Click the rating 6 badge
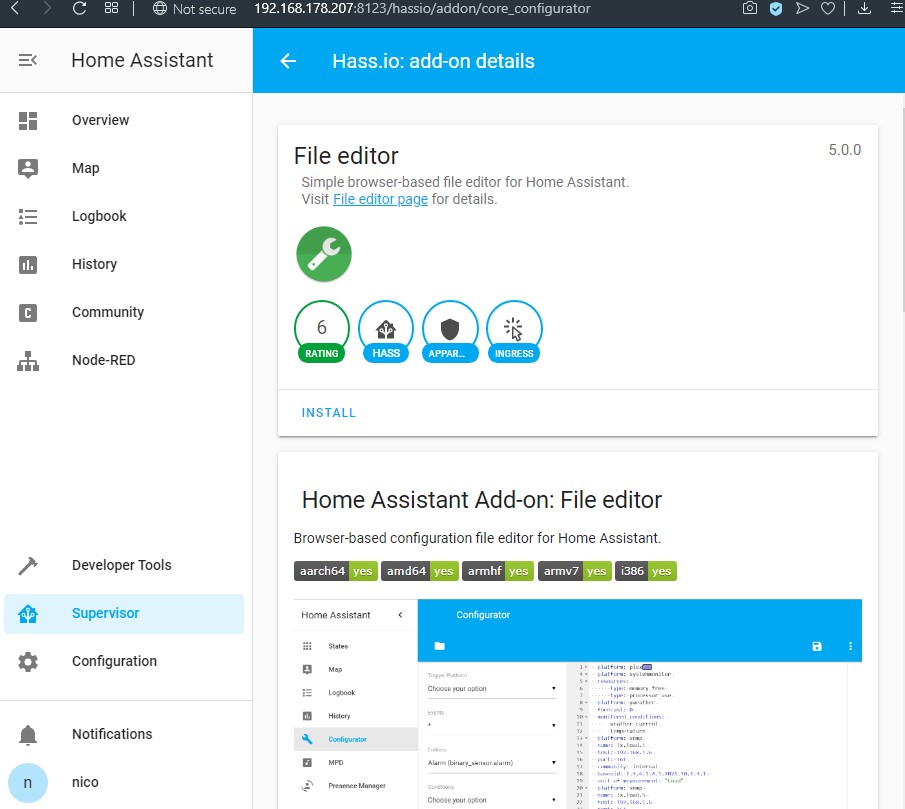Viewport: 905px width, 809px height. (322, 330)
